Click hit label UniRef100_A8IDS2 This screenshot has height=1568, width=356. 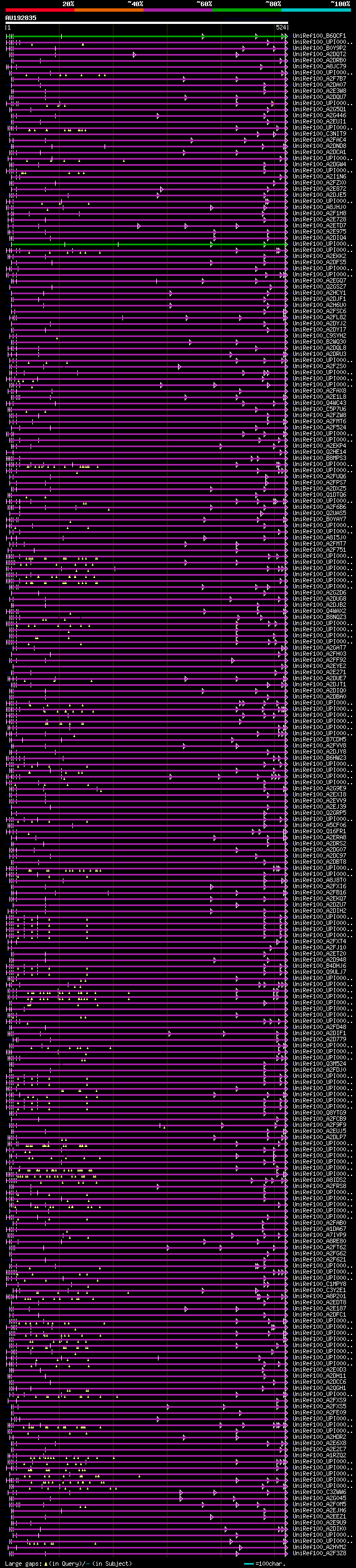click(319, 1180)
